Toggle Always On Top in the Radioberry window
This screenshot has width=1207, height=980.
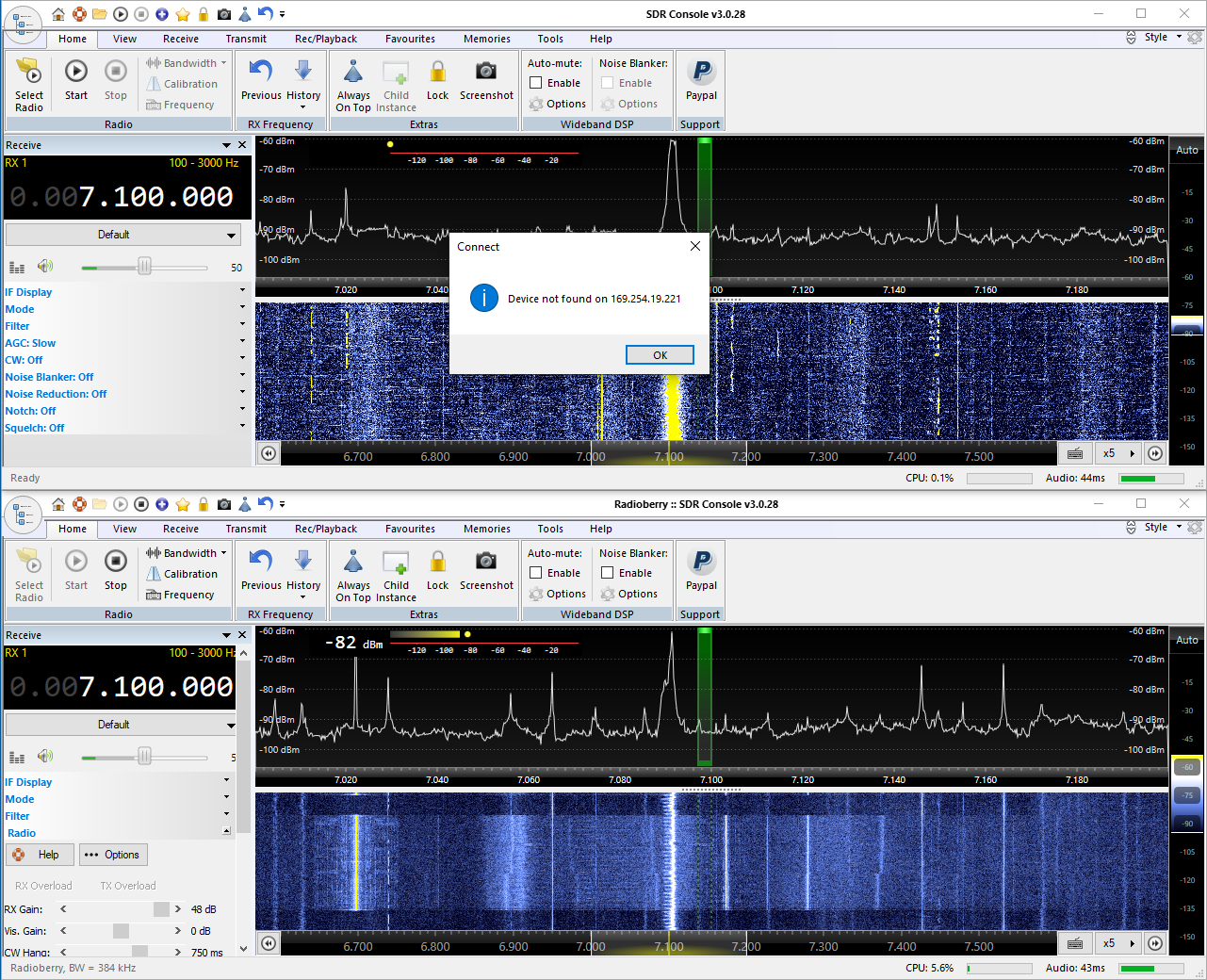click(x=353, y=563)
